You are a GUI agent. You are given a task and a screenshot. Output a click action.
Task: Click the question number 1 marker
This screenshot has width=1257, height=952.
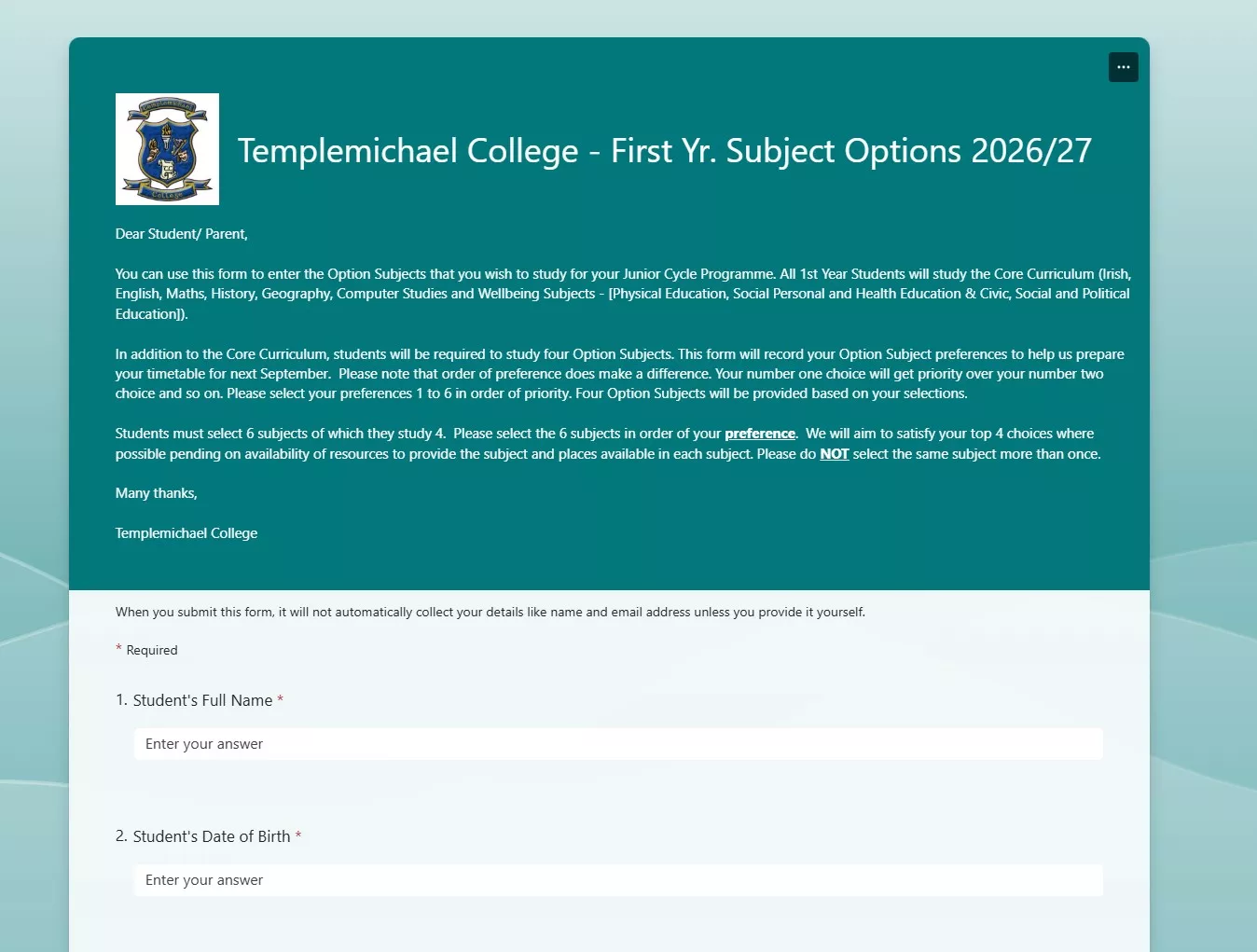[120, 700]
